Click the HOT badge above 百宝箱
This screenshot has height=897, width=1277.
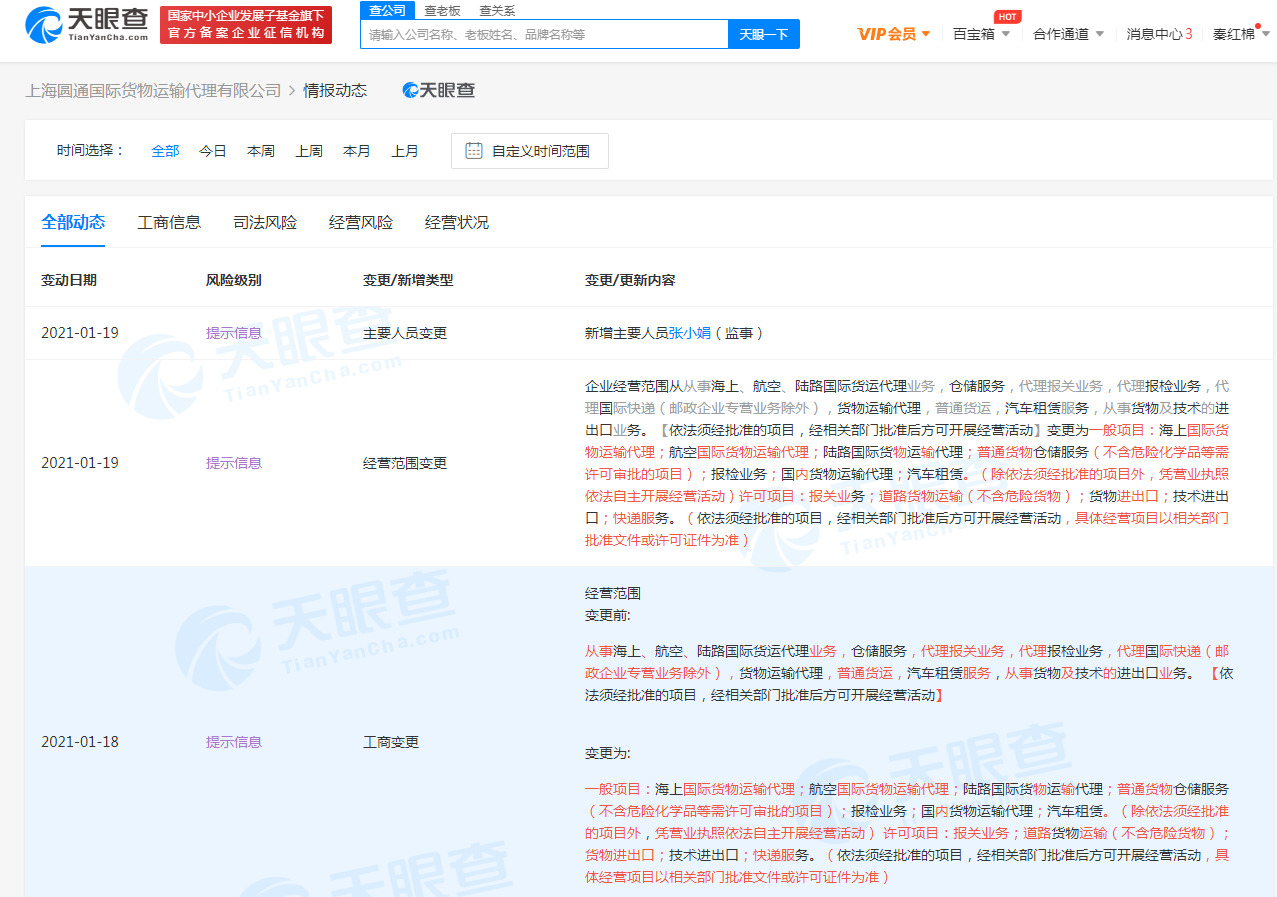(x=1007, y=16)
